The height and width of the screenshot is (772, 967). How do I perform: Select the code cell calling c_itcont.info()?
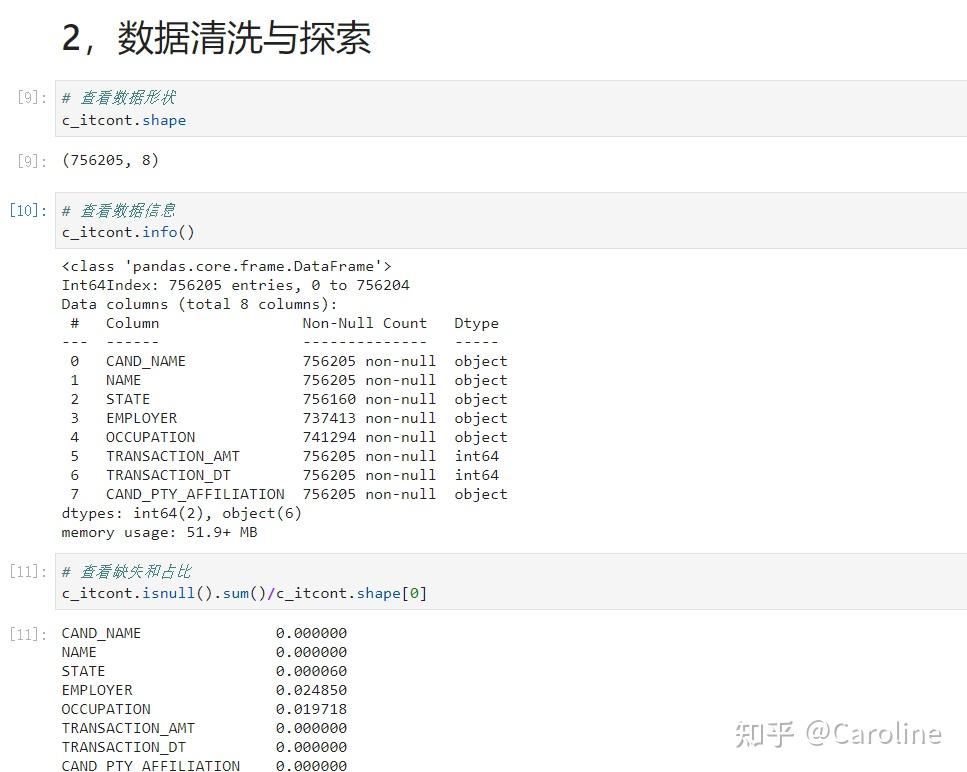[124, 232]
